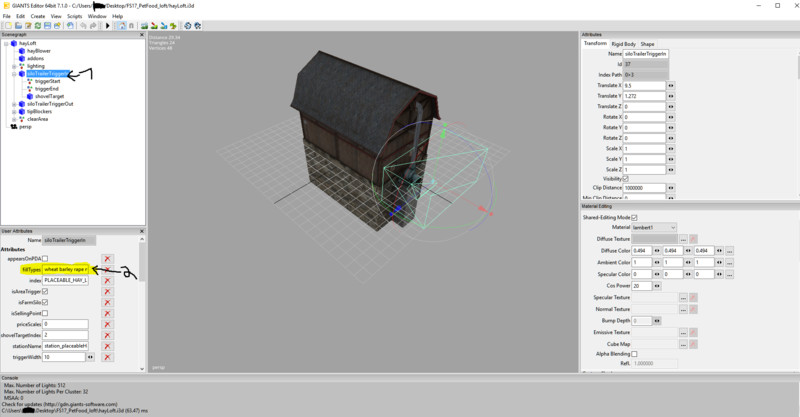Expand the lighting node in Scenegraph
Viewport: 800px width, 417px height.
tap(13, 66)
